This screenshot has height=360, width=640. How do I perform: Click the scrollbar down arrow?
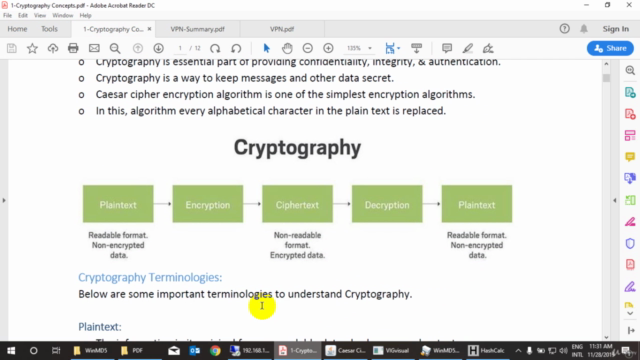click(606, 337)
